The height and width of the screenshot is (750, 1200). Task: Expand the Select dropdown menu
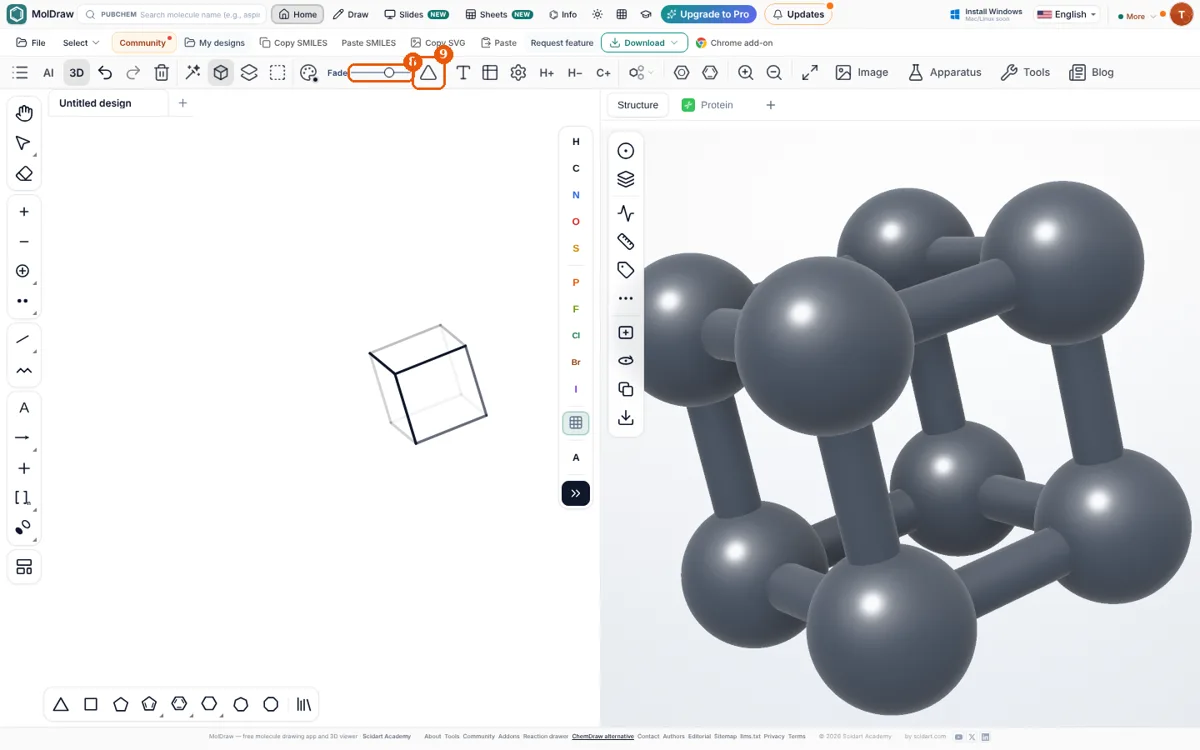(x=81, y=43)
